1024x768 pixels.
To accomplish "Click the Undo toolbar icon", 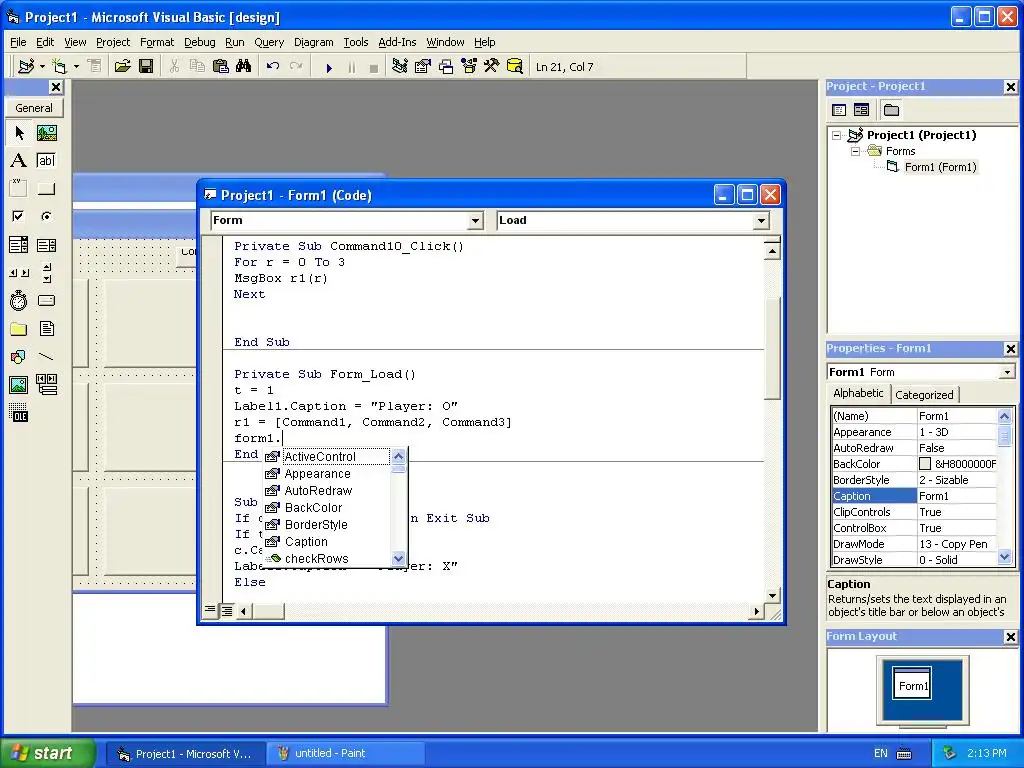I will (x=273, y=66).
